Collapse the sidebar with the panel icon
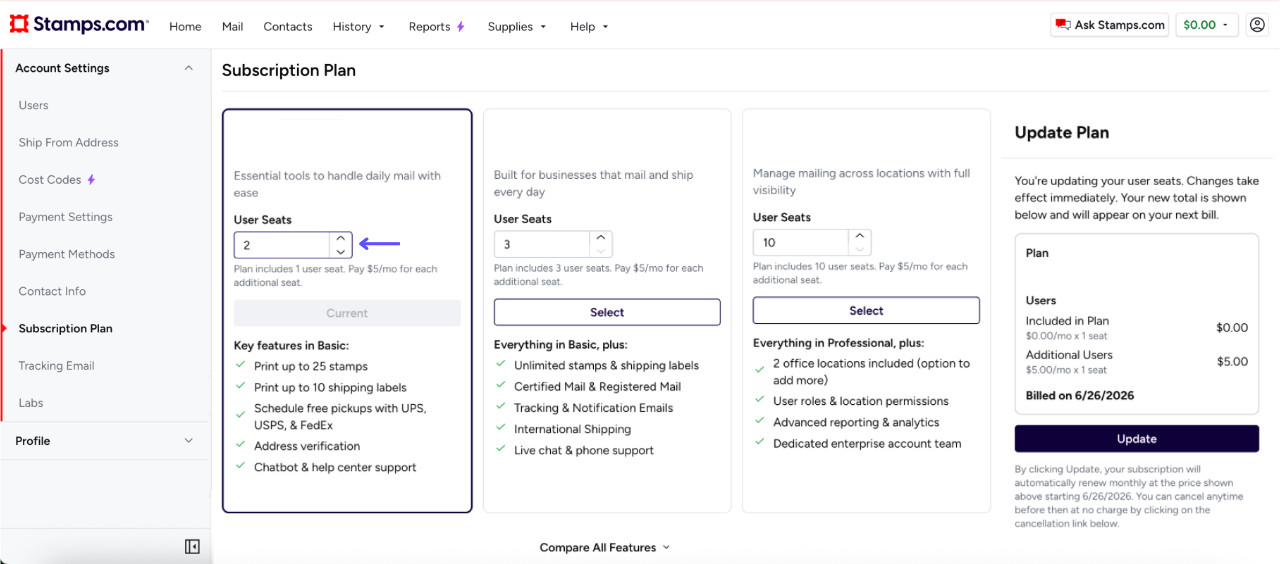The width and height of the screenshot is (1280, 564). (192, 546)
